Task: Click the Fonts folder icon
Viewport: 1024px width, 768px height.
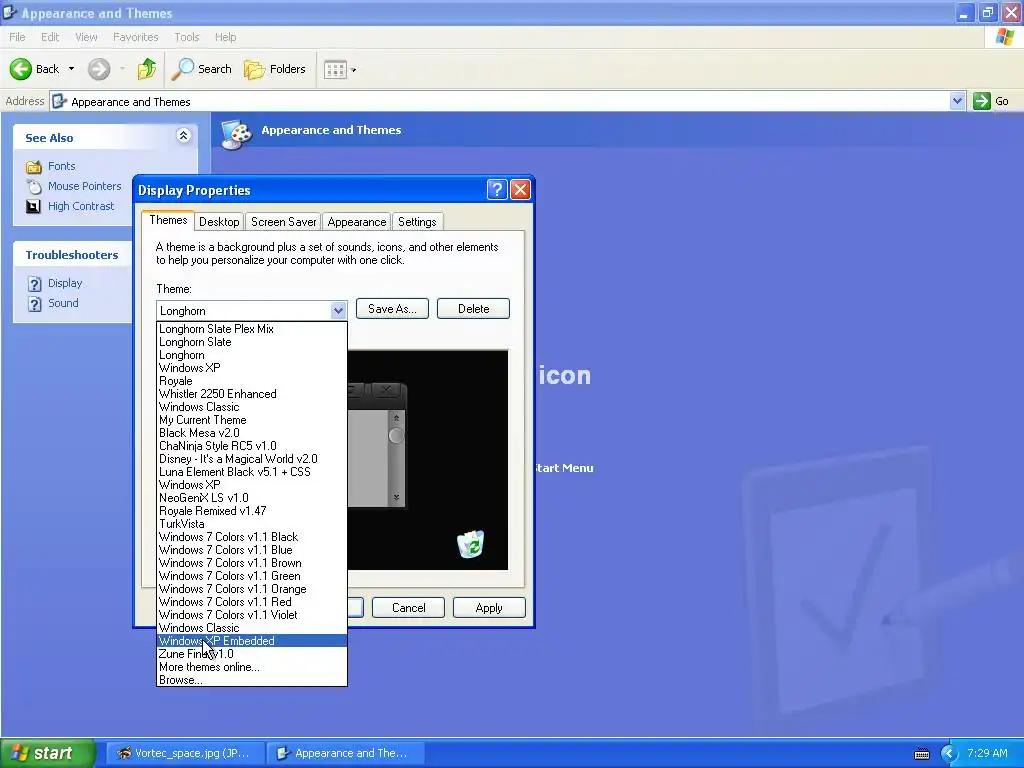Action: pyautogui.click(x=34, y=167)
